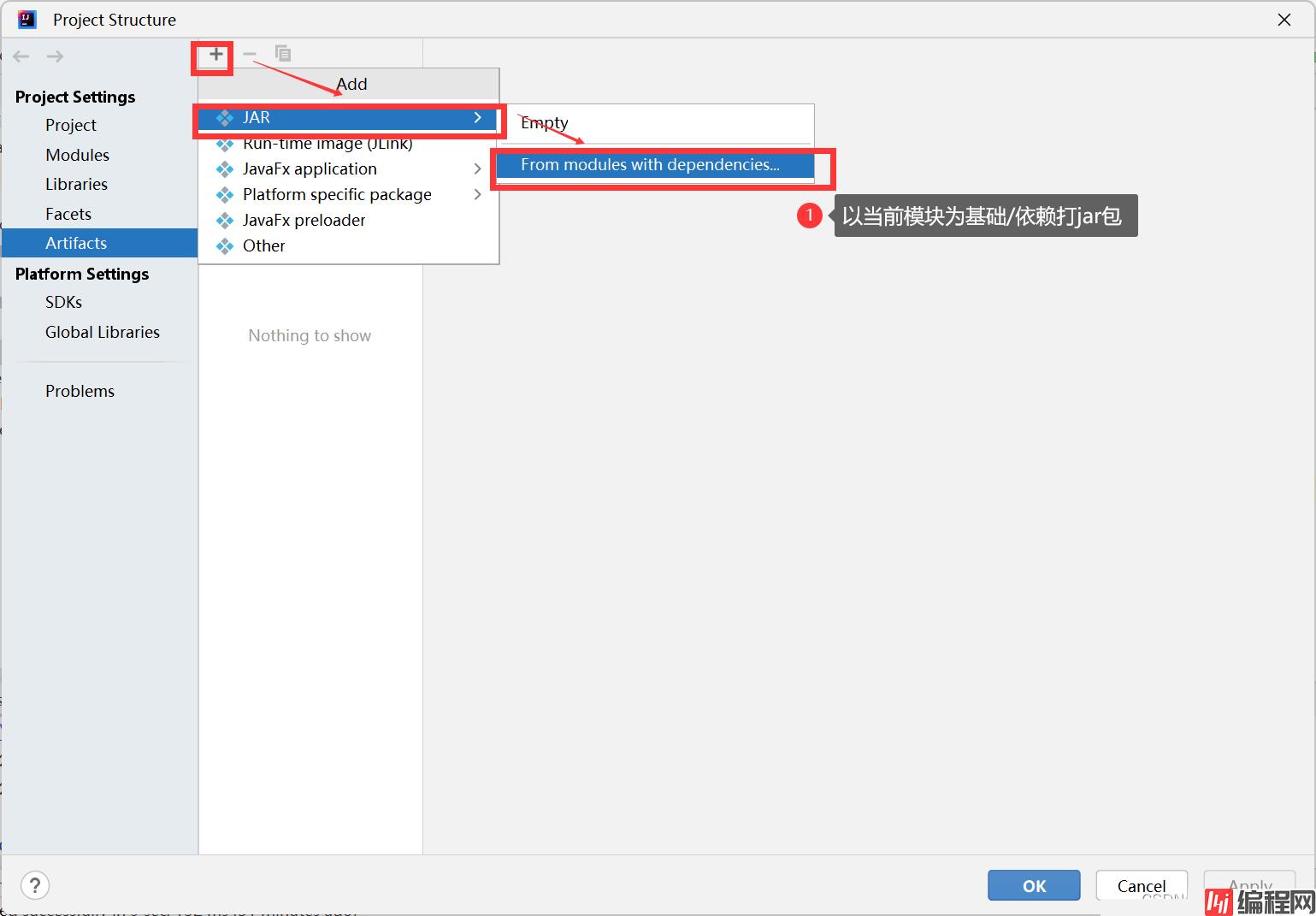Click the minus Remove artifact icon

click(250, 55)
